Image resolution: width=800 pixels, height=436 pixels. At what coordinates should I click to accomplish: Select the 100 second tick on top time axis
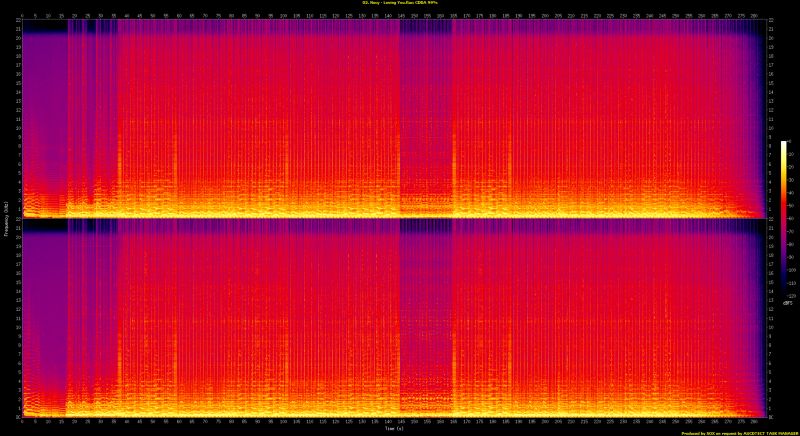click(x=284, y=15)
